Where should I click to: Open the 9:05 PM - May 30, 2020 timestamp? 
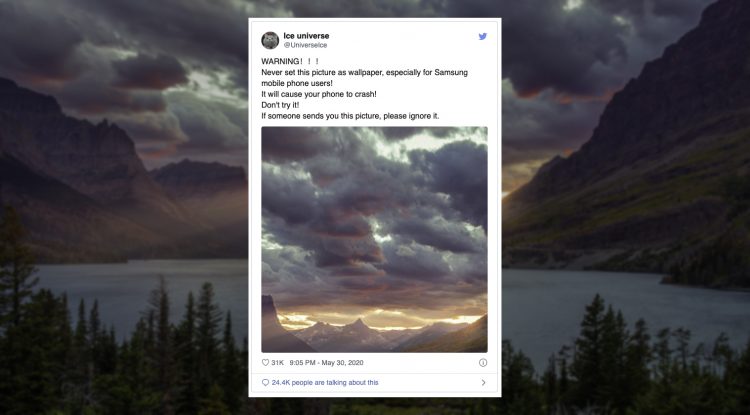click(326, 363)
